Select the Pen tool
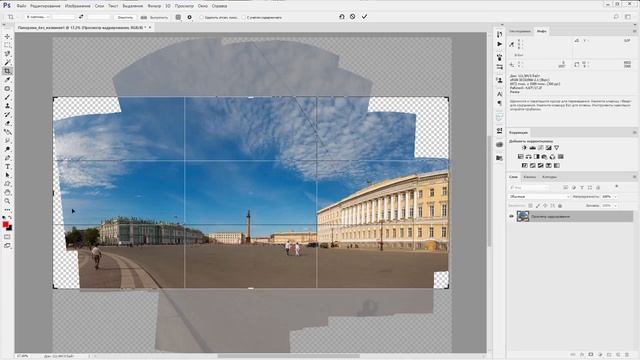Screen dimensions: 640x360 [x=7, y=158]
